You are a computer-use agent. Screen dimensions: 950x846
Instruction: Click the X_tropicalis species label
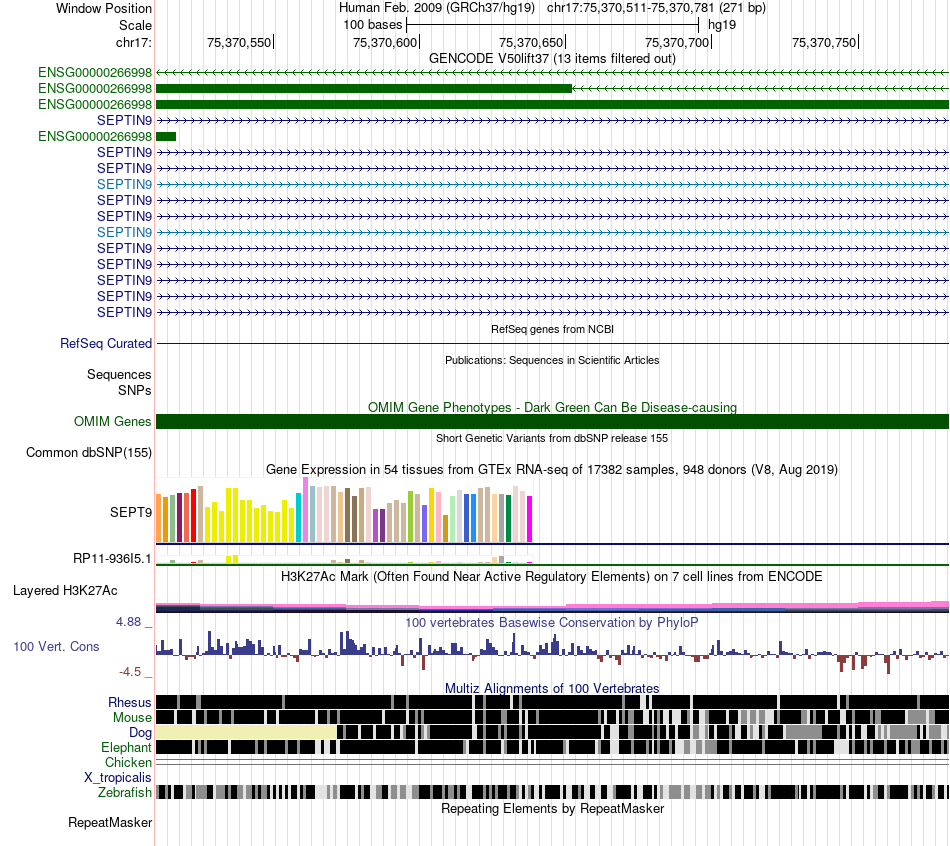point(118,778)
